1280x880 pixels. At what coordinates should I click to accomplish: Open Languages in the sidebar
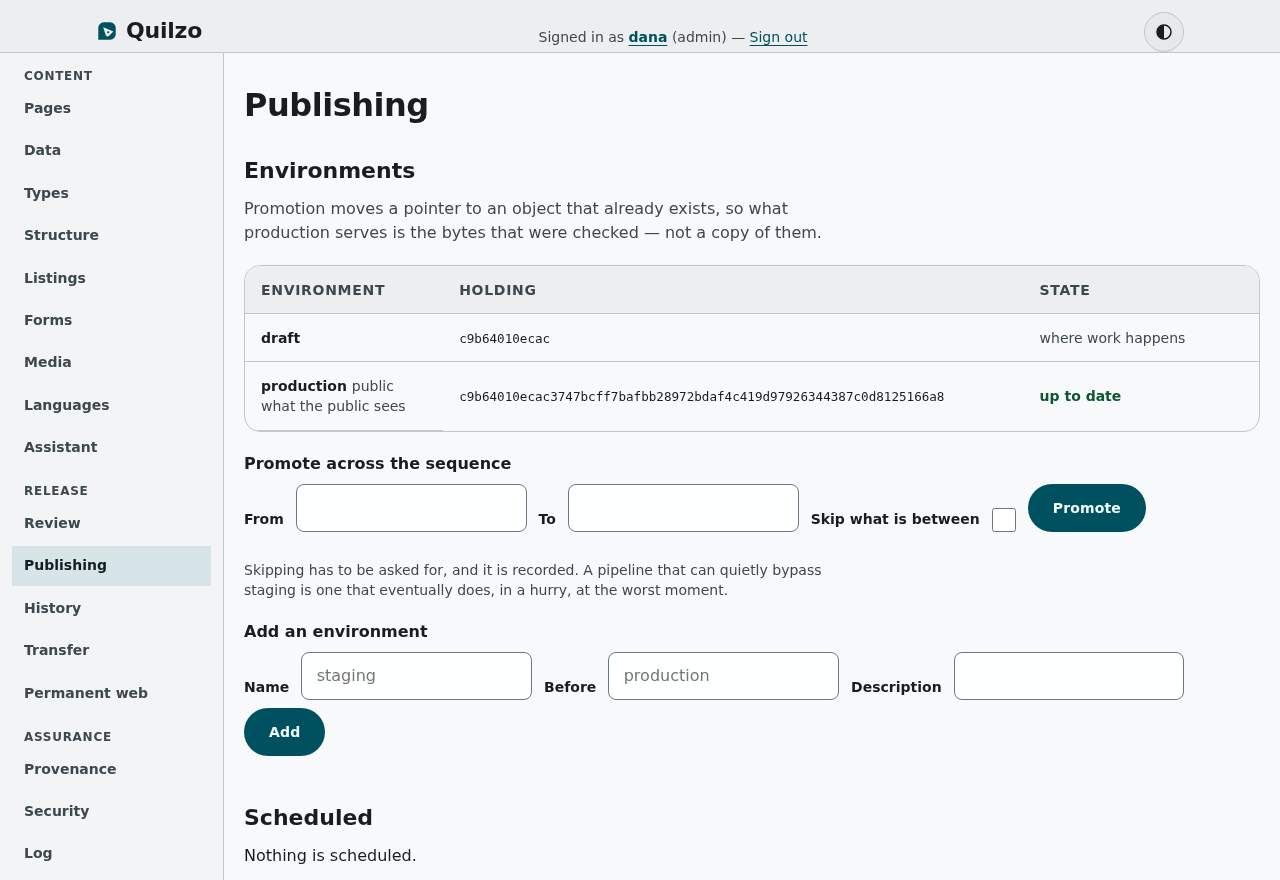coord(111,405)
